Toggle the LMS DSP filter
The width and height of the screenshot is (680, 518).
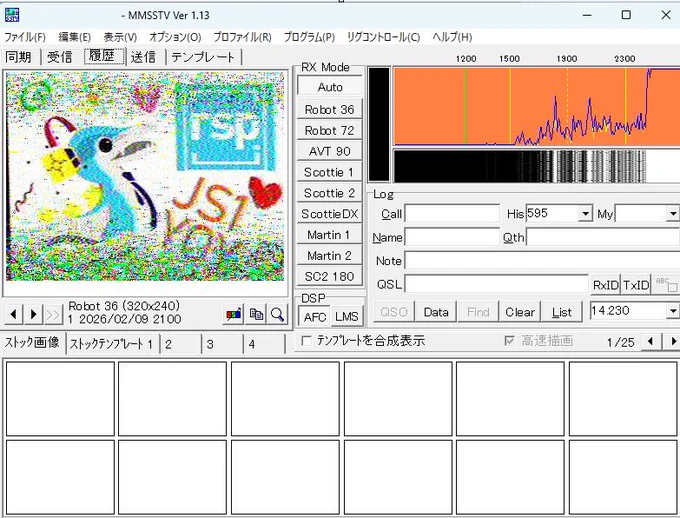pos(347,317)
